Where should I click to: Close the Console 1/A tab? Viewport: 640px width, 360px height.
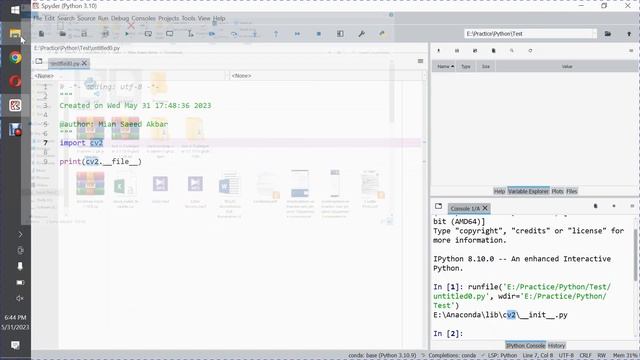(x=485, y=208)
